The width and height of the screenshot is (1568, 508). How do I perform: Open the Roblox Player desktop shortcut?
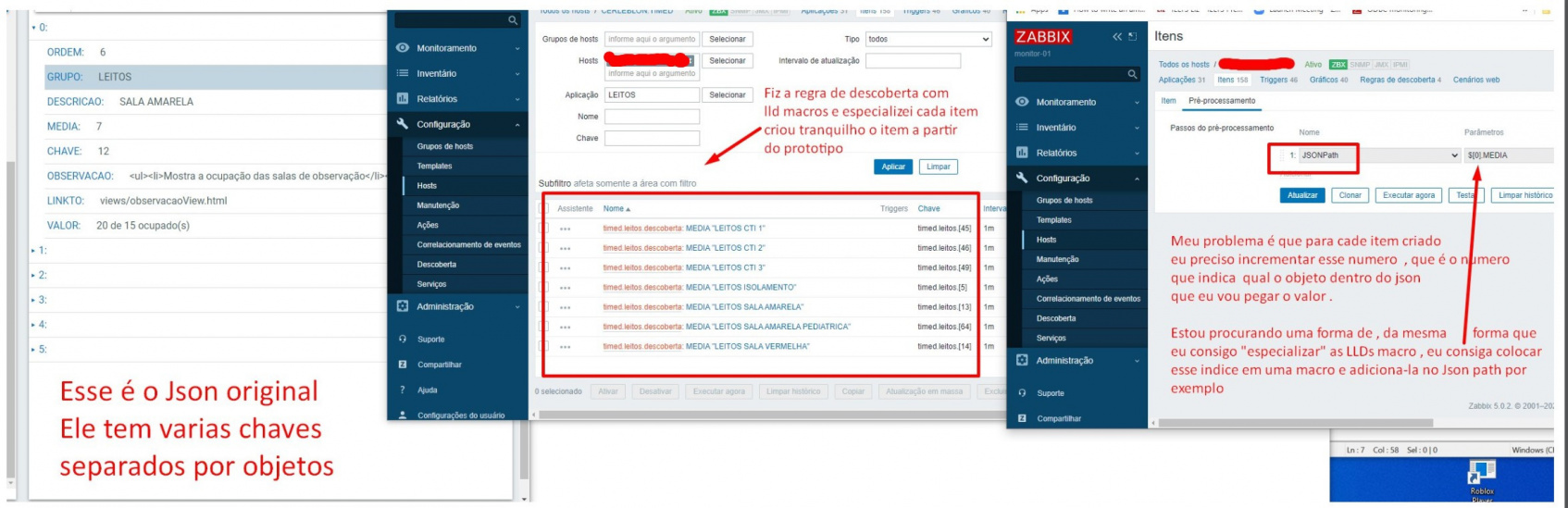(x=1480, y=481)
